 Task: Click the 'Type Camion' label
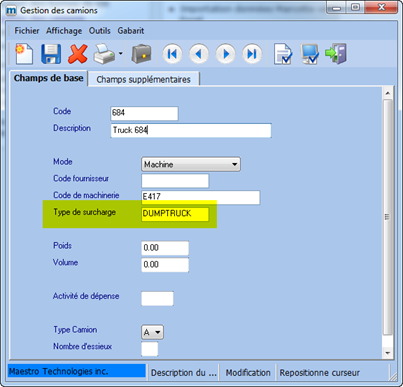[75, 330]
